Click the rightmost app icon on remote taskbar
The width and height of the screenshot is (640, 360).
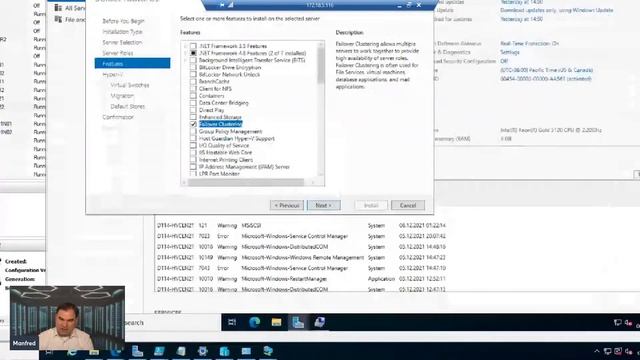click(x=320, y=322)
